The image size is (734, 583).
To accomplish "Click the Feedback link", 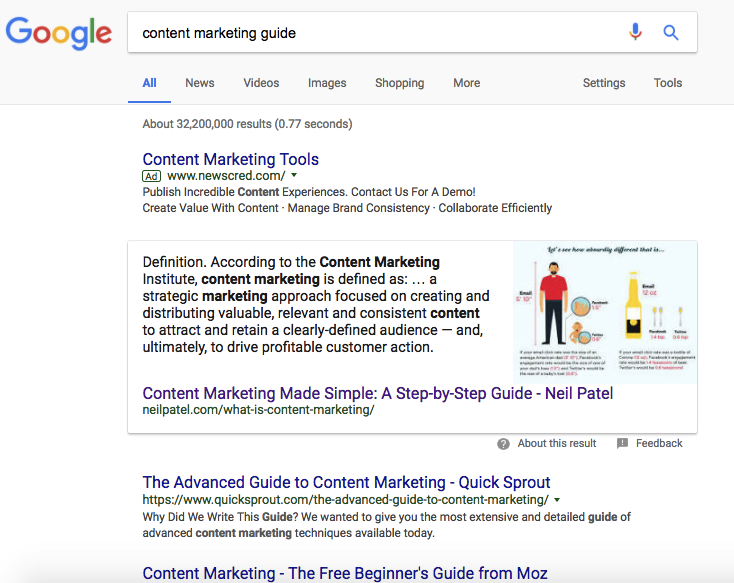I will [x=659, y=443].
